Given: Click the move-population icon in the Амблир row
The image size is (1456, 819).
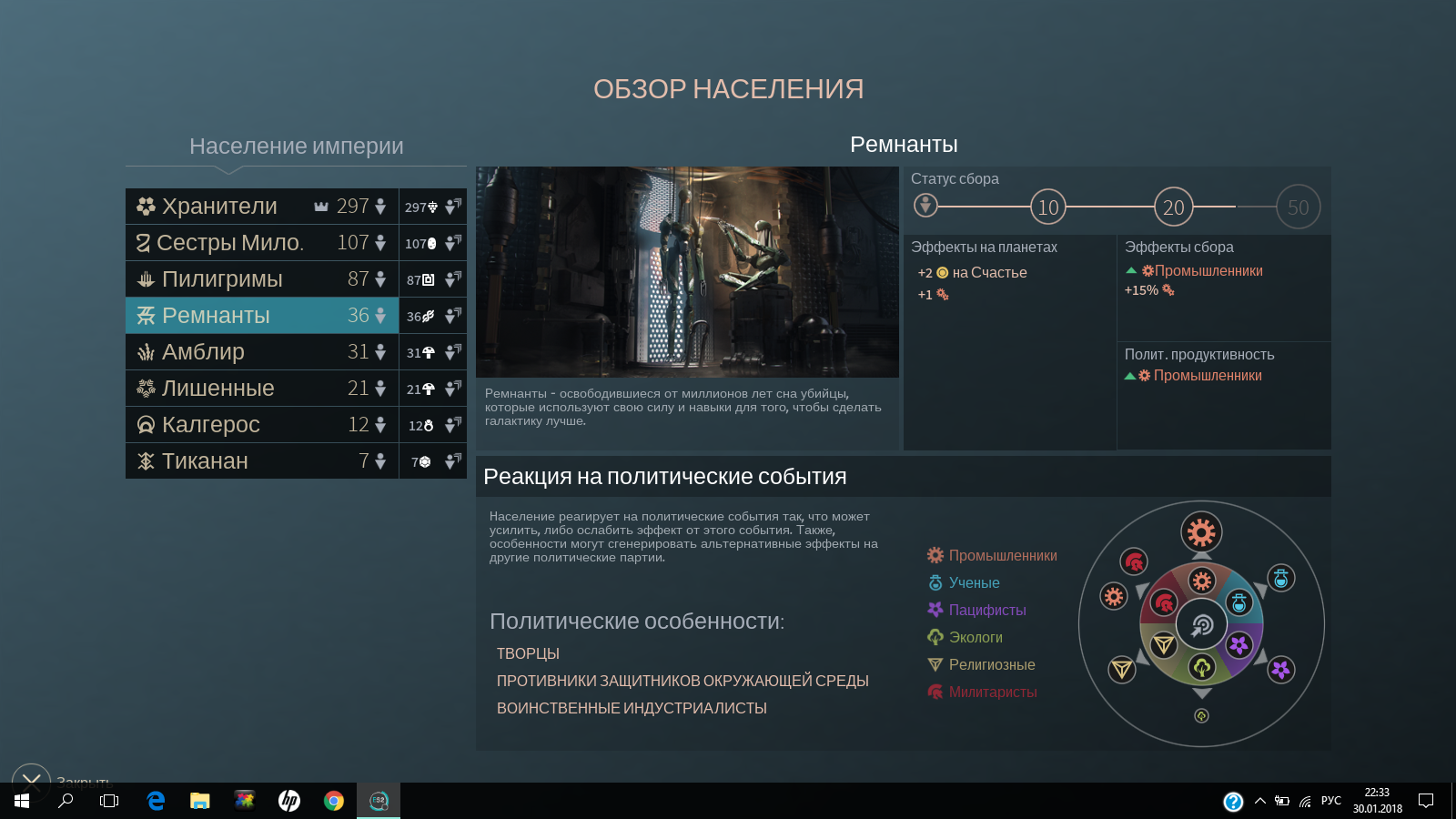Looking at the screenshot, I should coord(453,352).
